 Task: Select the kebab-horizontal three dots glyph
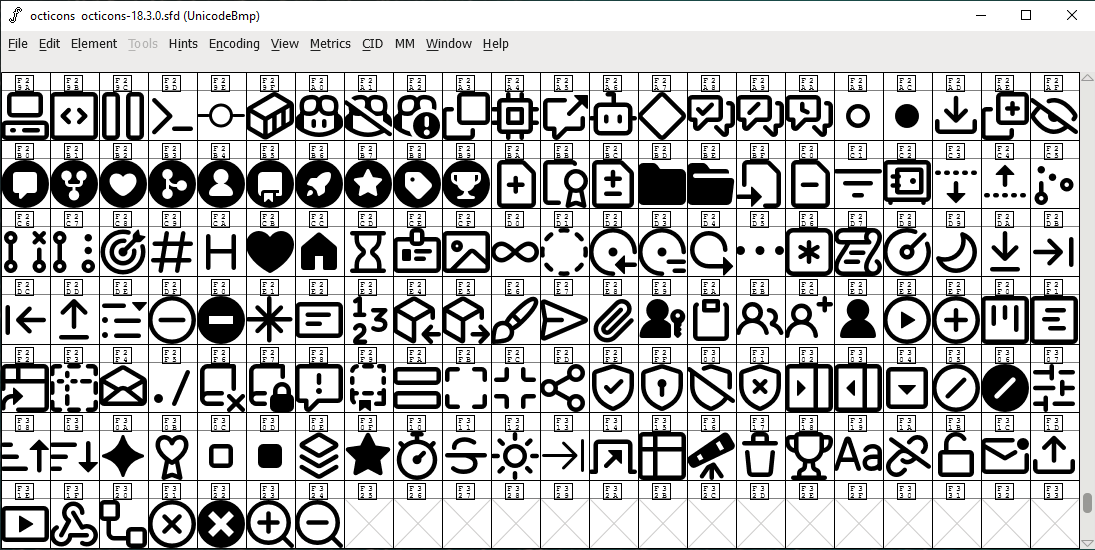tap(760, 252)
